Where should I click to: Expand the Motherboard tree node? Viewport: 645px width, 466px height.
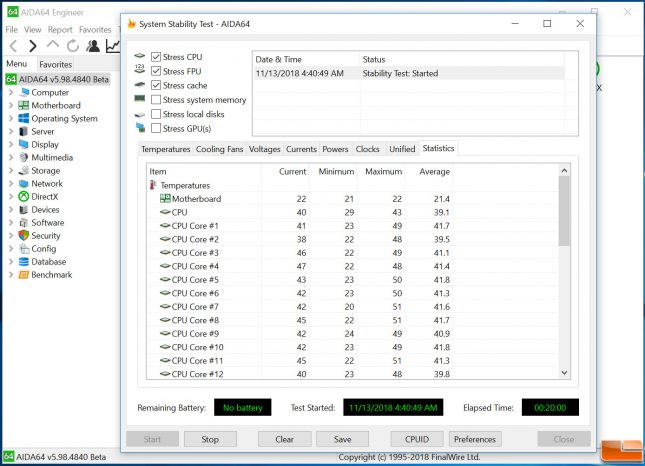click(11, 105)
